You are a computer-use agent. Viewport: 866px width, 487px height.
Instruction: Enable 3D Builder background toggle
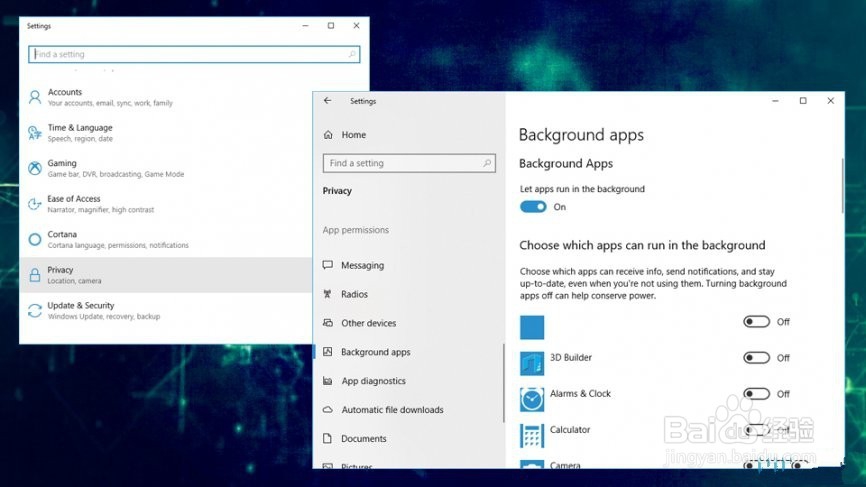tap(756, 358)
